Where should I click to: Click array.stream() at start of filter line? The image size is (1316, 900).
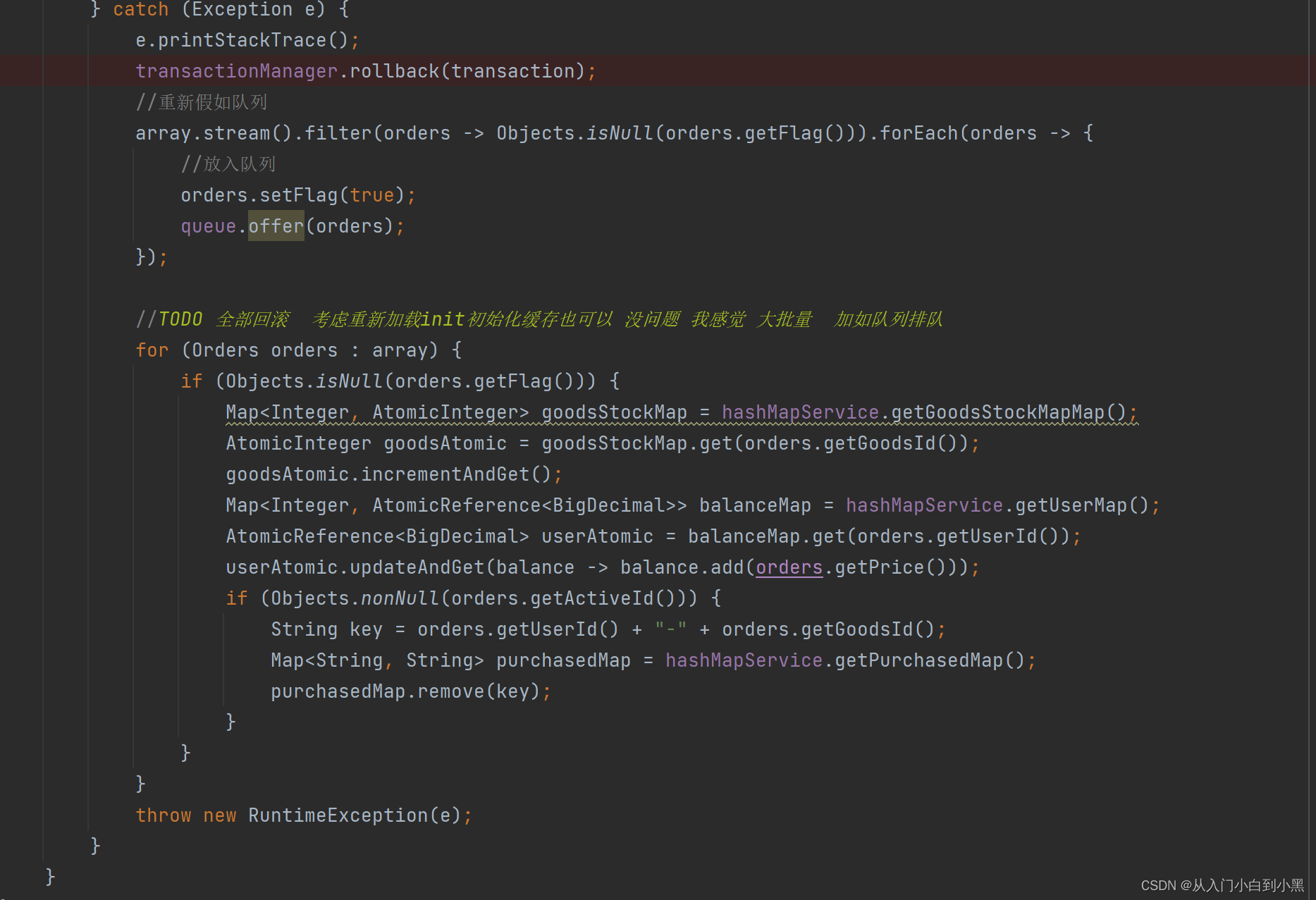pyautogui.click(x=214, y=133)
